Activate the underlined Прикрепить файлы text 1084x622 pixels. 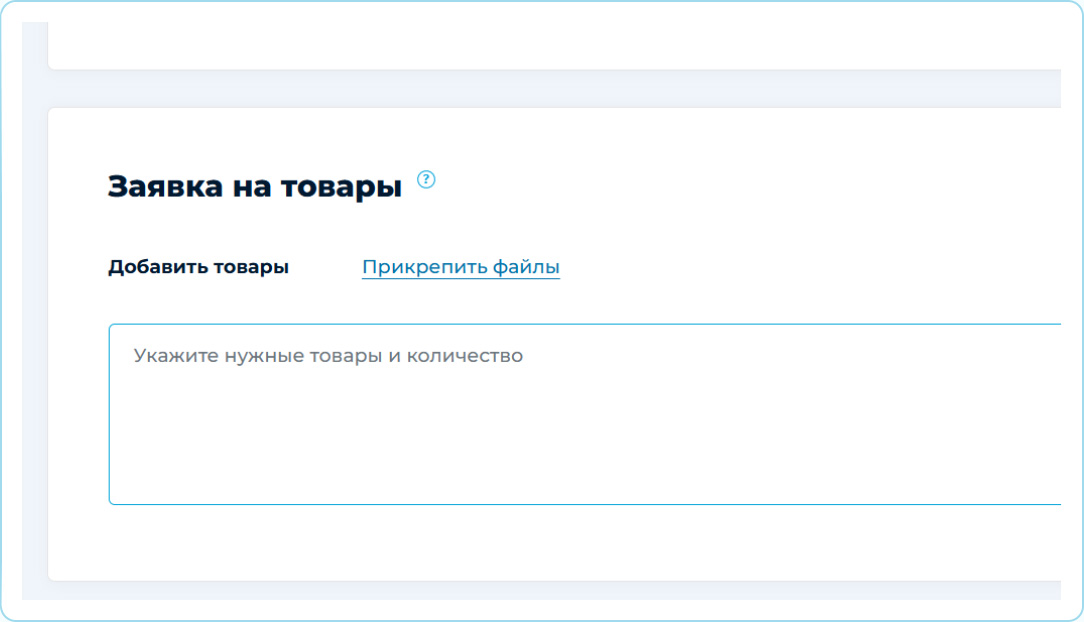click(x=460, y=267)
